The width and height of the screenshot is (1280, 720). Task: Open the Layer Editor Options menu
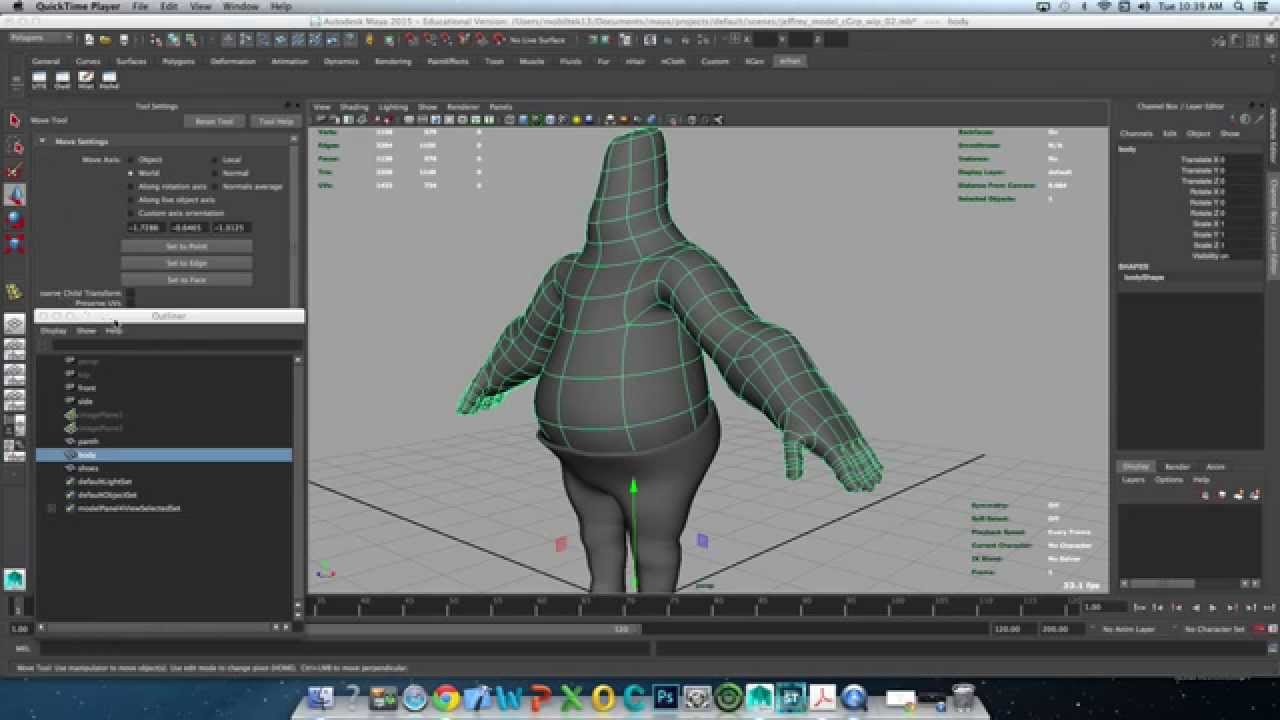pos(1168,480)
